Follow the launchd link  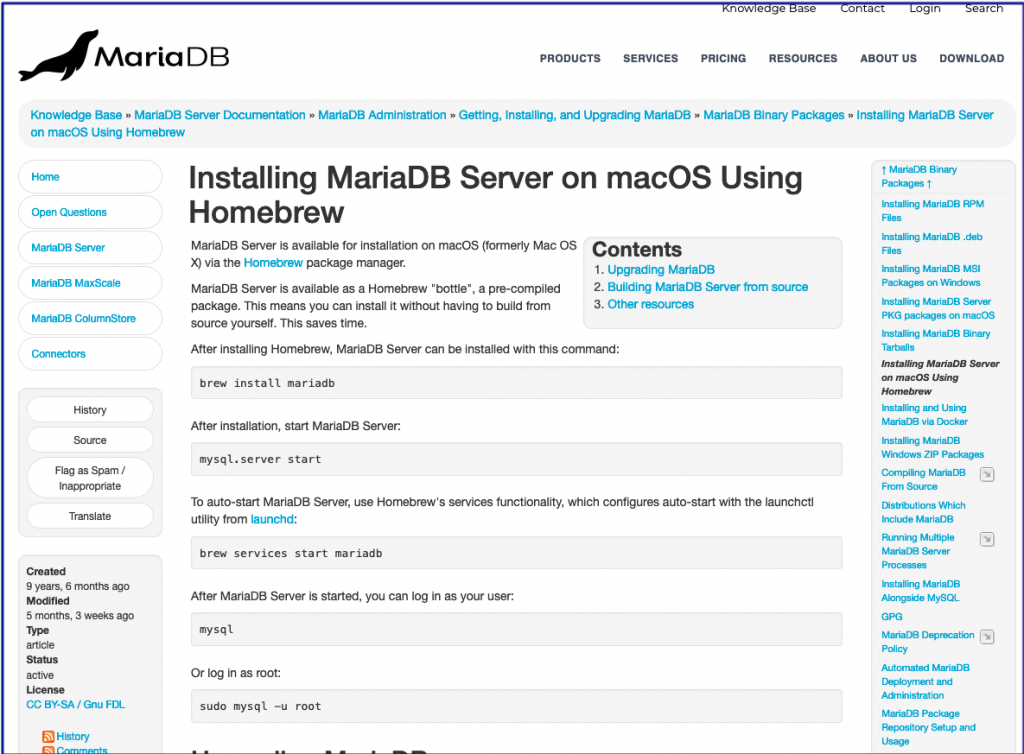(x=272, y=519)
